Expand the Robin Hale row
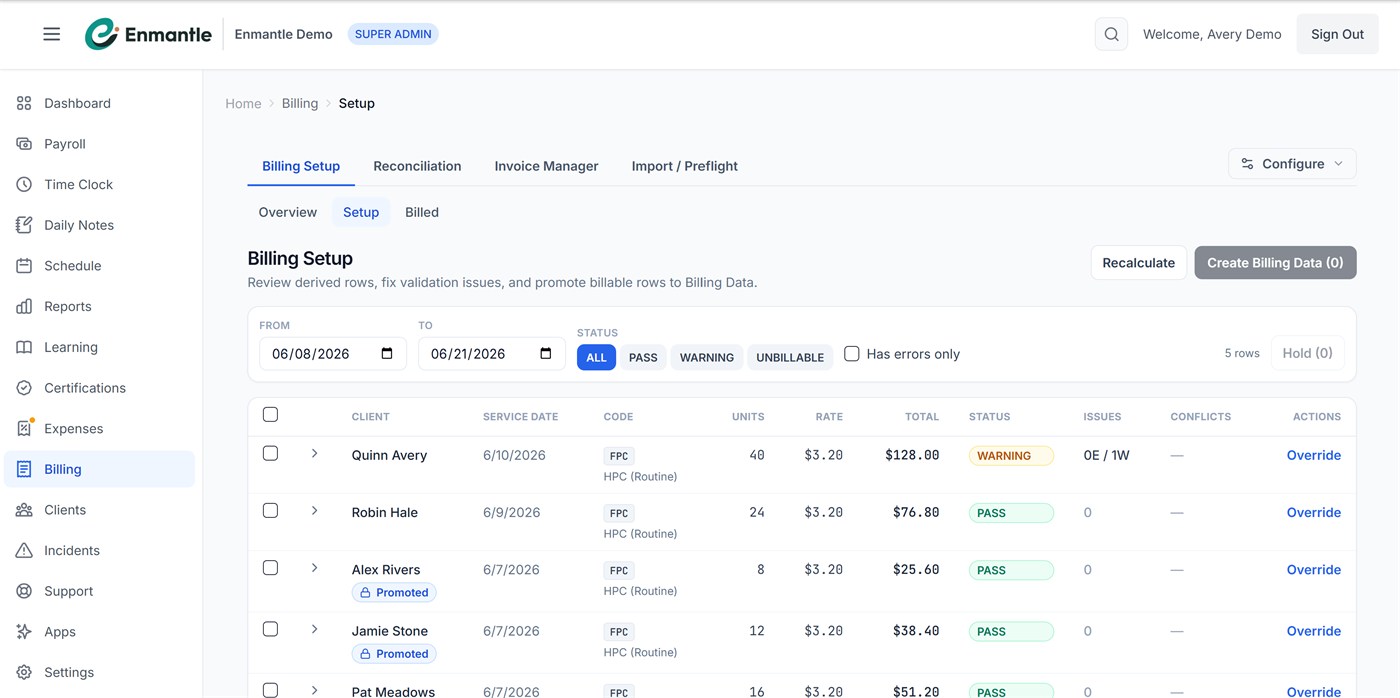Screen dimensions: 1400x698 pyautogui.click(x=314, y=510)
